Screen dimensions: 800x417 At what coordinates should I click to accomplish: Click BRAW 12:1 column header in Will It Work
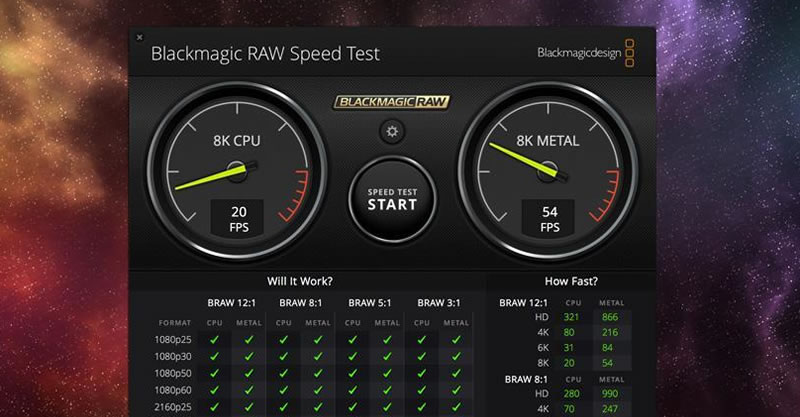click(231, 303)
